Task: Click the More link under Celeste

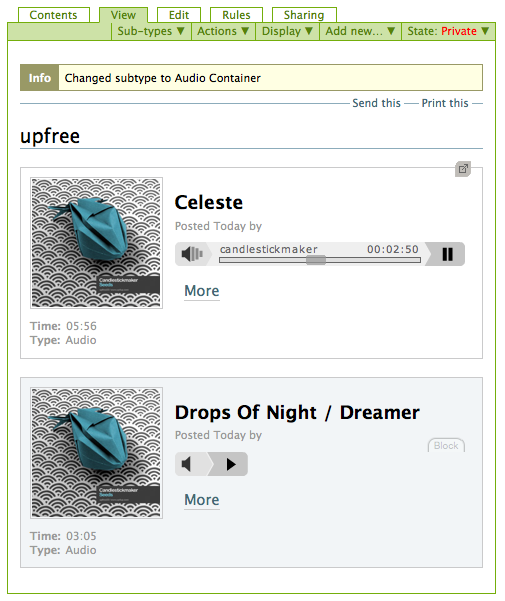Action: click(202, 291)
